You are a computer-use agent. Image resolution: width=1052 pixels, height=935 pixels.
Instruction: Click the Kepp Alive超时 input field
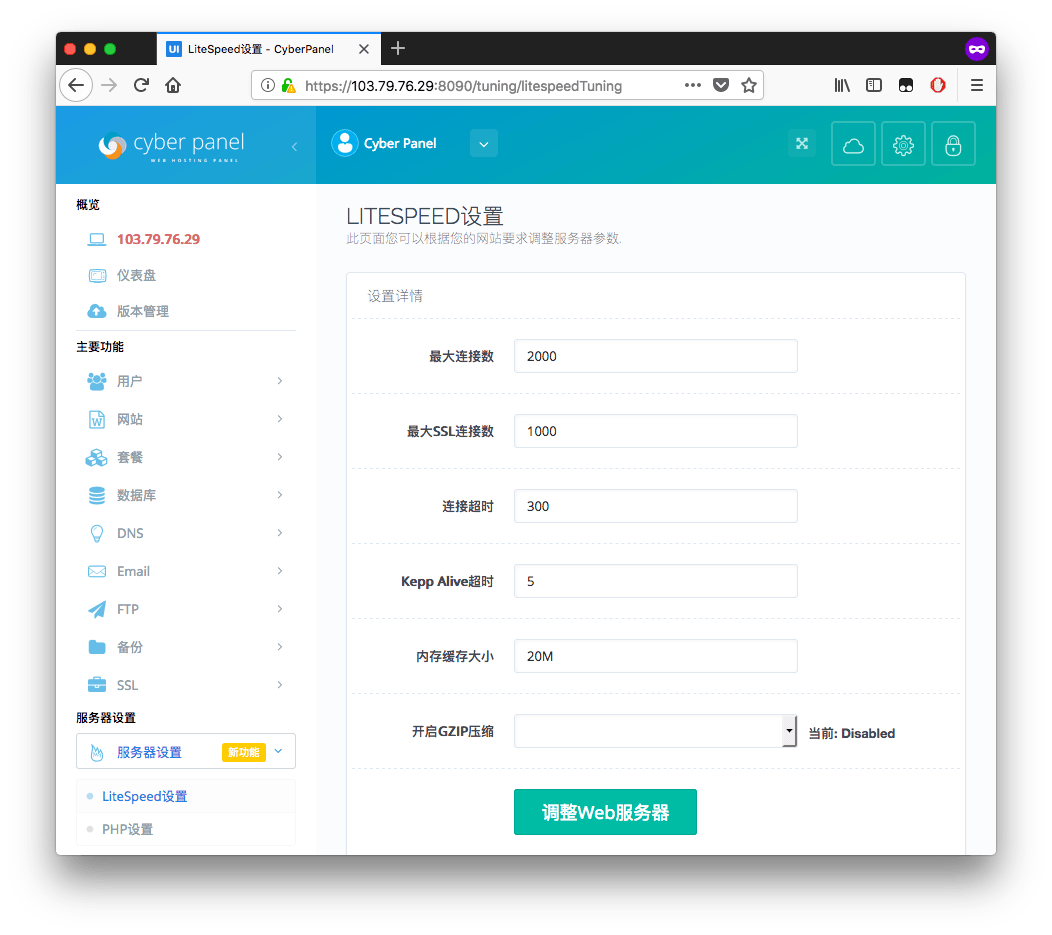(x=655, y=582)
